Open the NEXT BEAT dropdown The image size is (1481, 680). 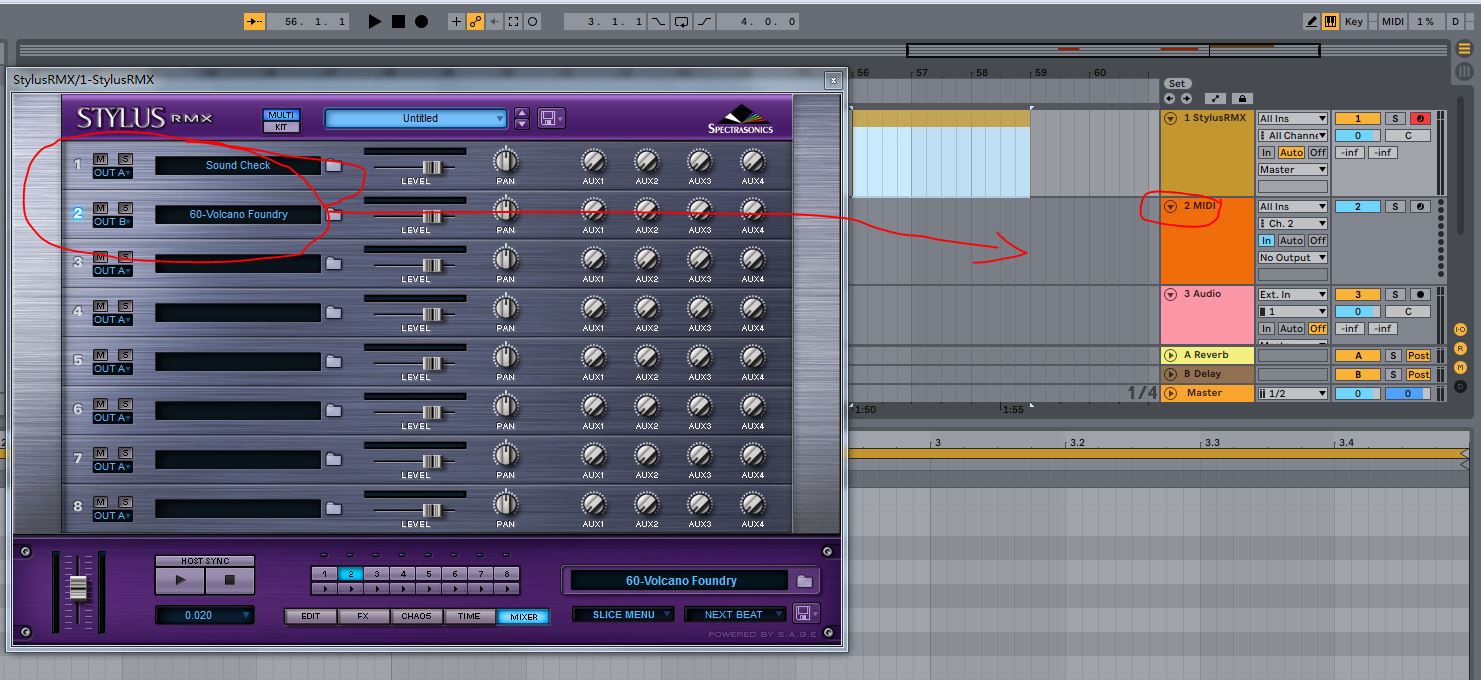(734, 614)
